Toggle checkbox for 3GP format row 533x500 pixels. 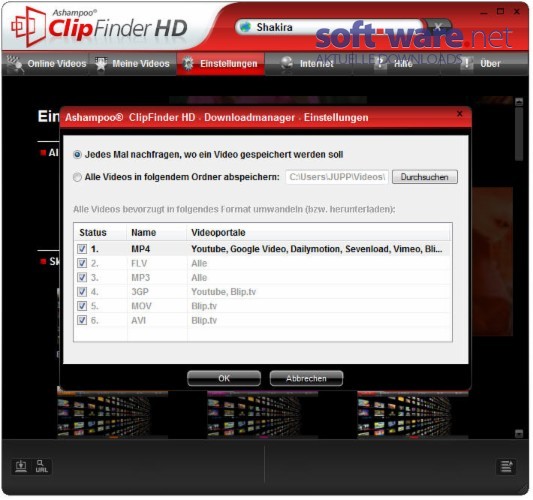pyautogui.click(x=82, y=292)
